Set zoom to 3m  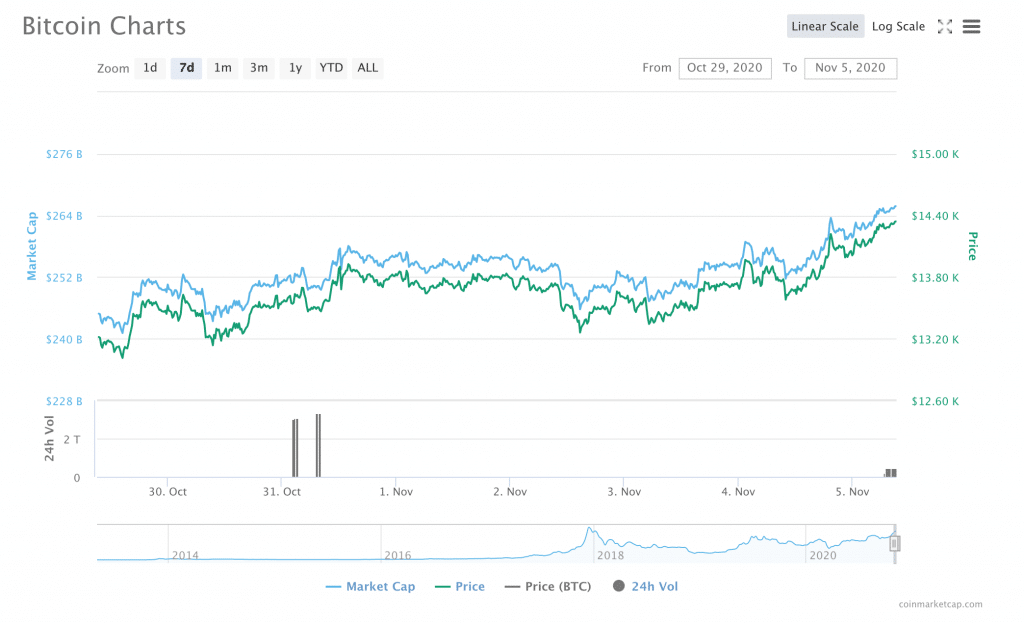coord(259,68)
